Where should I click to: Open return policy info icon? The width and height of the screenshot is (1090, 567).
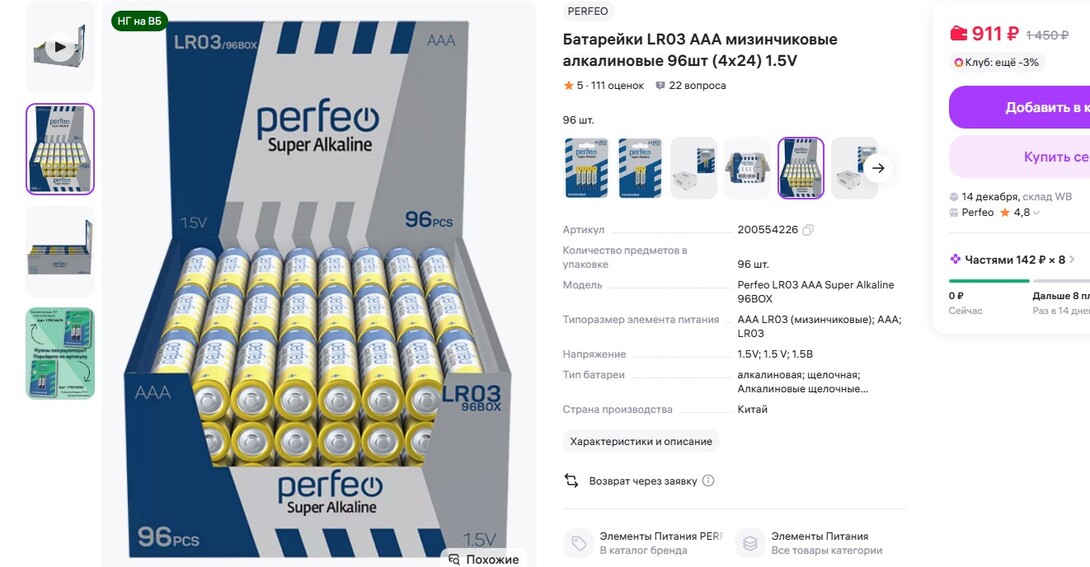click(708, 481)
